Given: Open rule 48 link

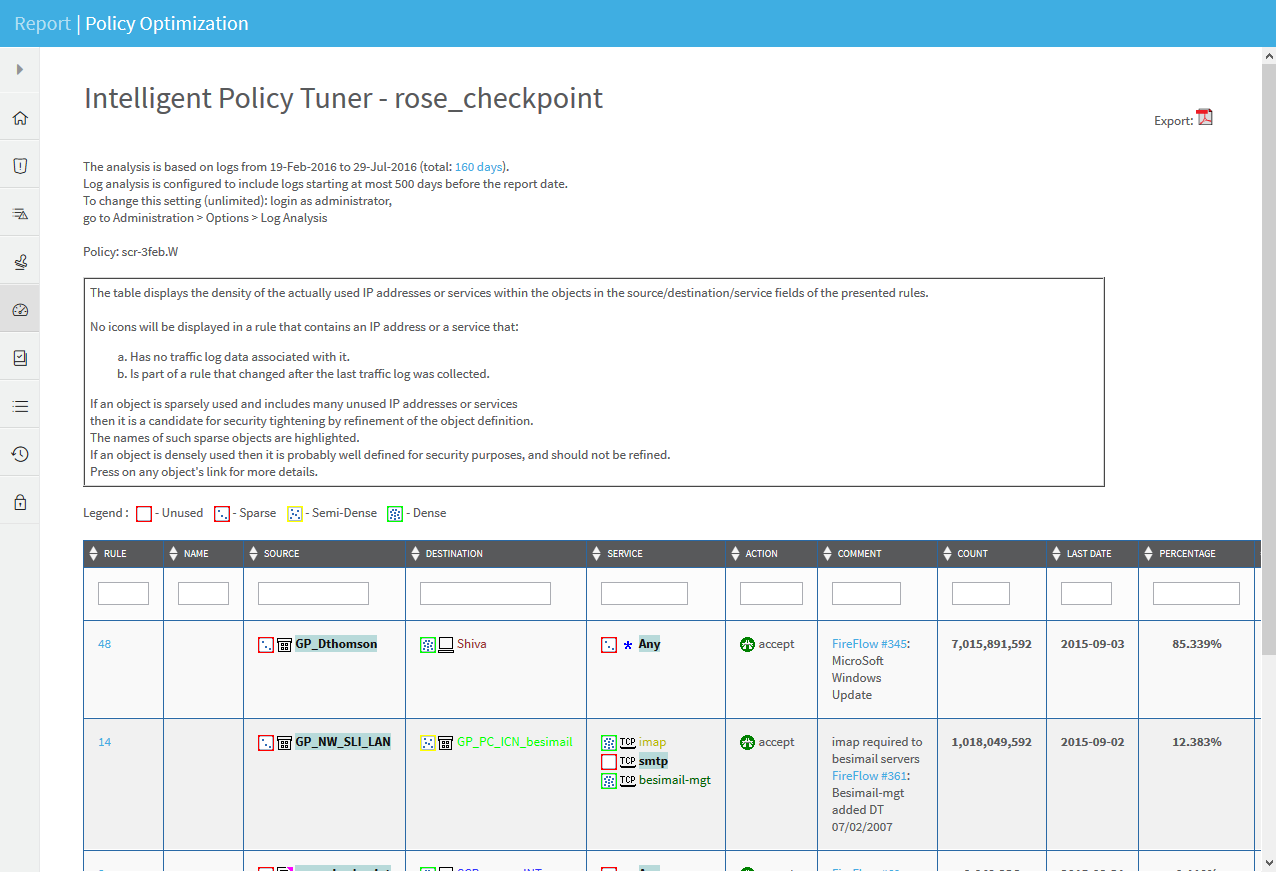Looking at the screenshot, I should 105,644.
